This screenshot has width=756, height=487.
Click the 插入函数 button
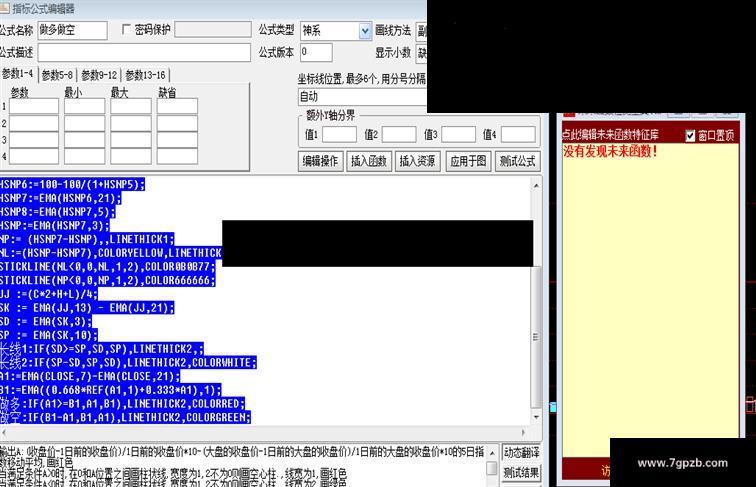point(369,161)
